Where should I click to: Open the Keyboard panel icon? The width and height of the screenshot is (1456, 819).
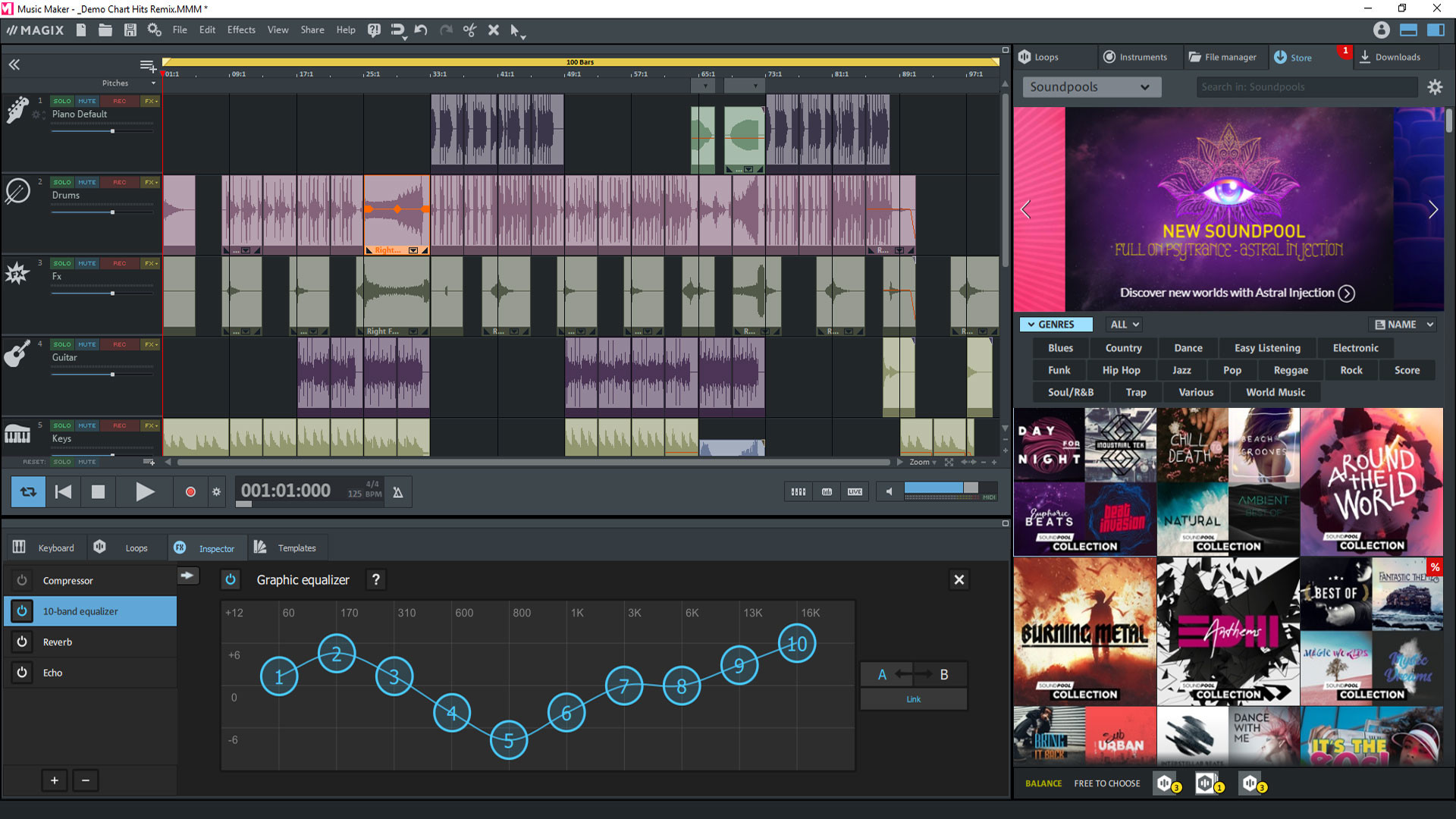click(17, 547)
